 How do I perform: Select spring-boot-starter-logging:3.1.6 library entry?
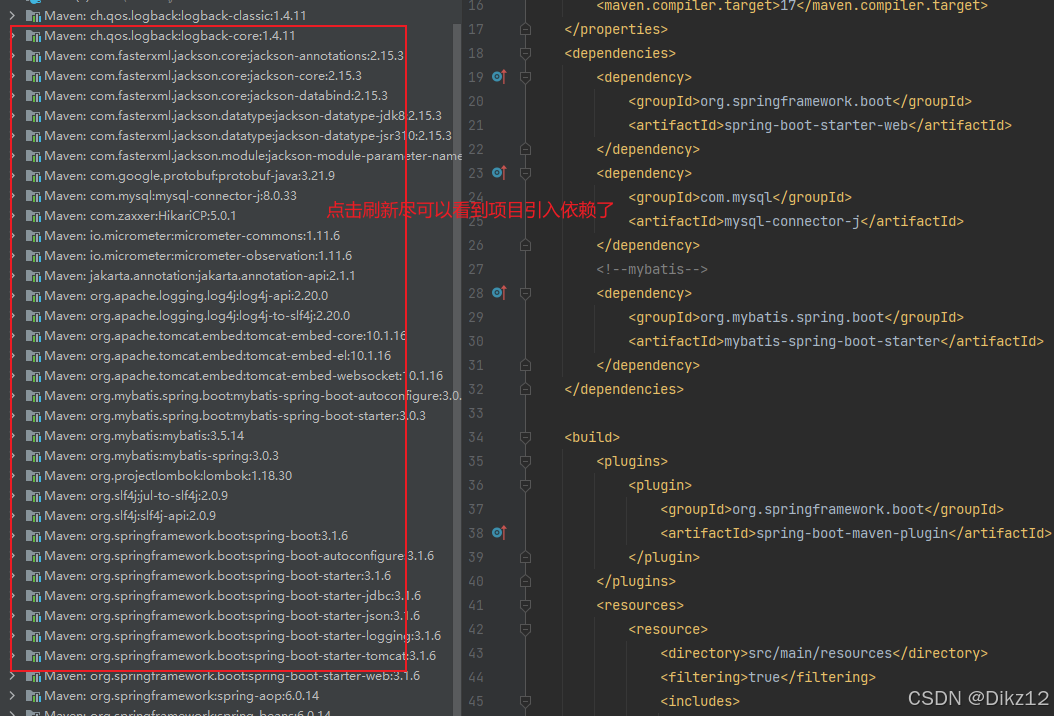pos(243,636)
